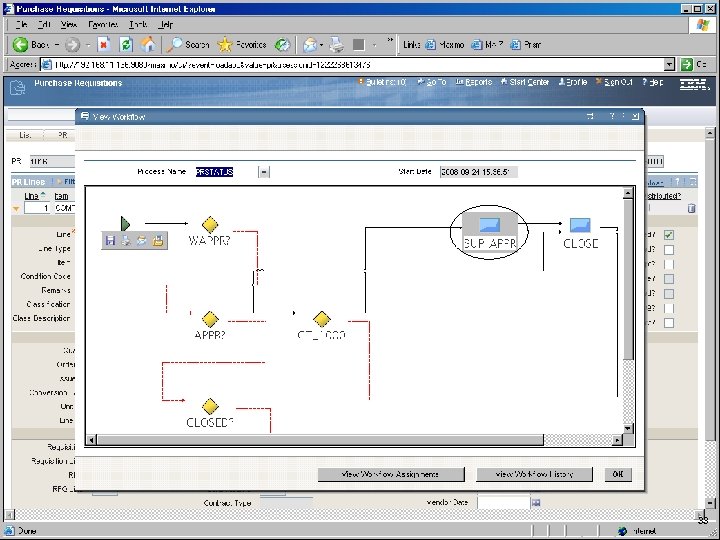
Task: Click the browser Refresh icon
Action: coord(126,45)
